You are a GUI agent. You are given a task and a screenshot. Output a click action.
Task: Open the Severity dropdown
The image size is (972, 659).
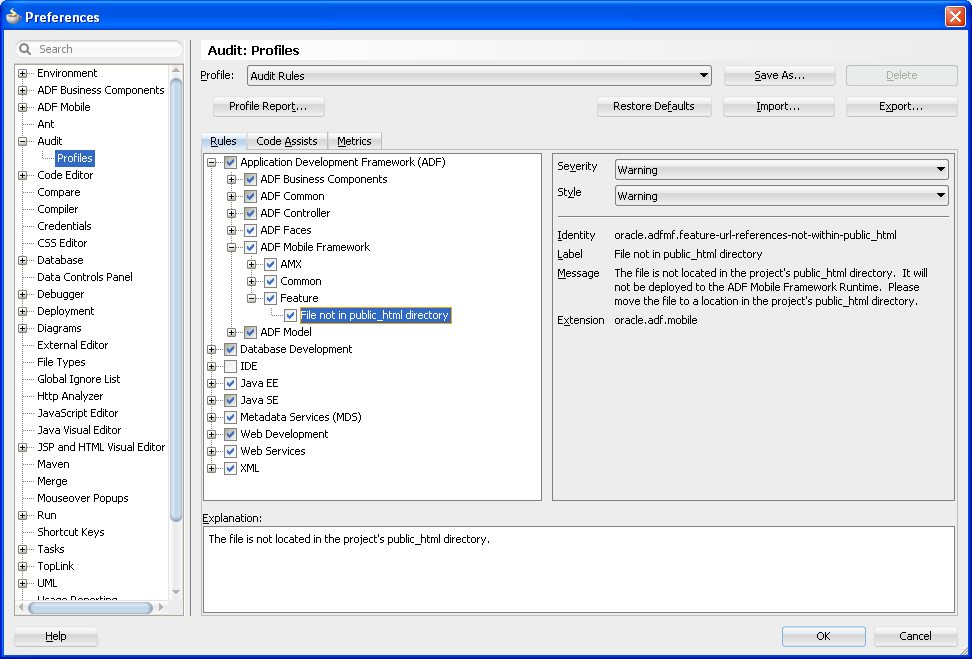coord(782,170)
